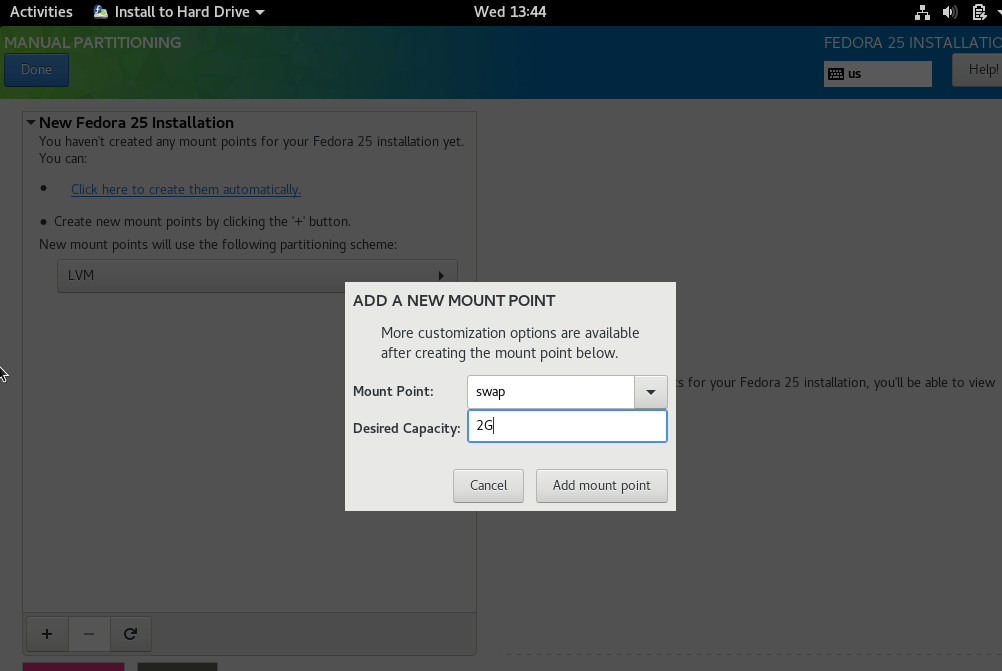The width and height of the screenshot is (1002, 671).
Task: Open the Mount Point dropdown arrow
Action: tap(651, 392)
